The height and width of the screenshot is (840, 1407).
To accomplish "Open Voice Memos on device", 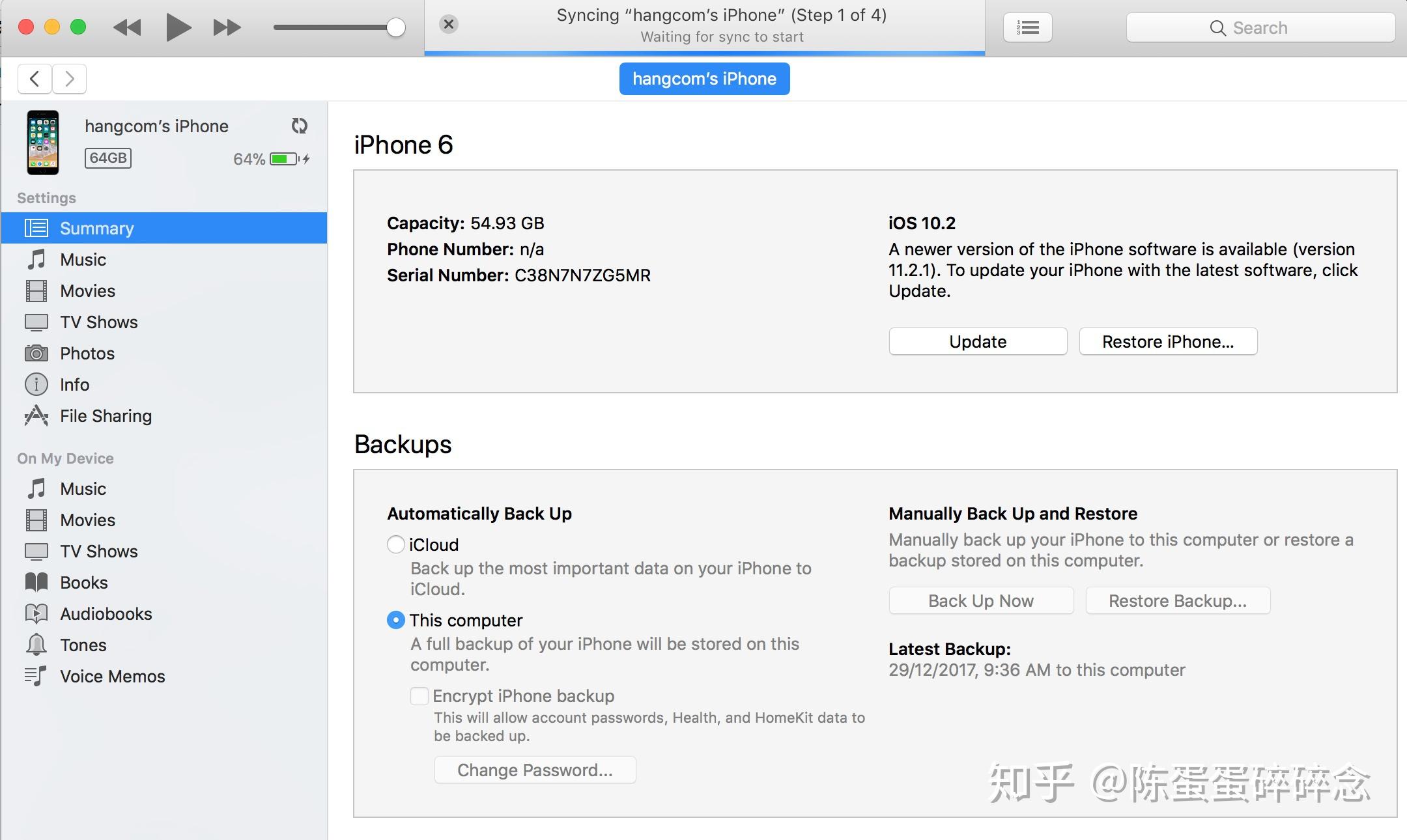I will pyautogui.click(x=112, y=677).
